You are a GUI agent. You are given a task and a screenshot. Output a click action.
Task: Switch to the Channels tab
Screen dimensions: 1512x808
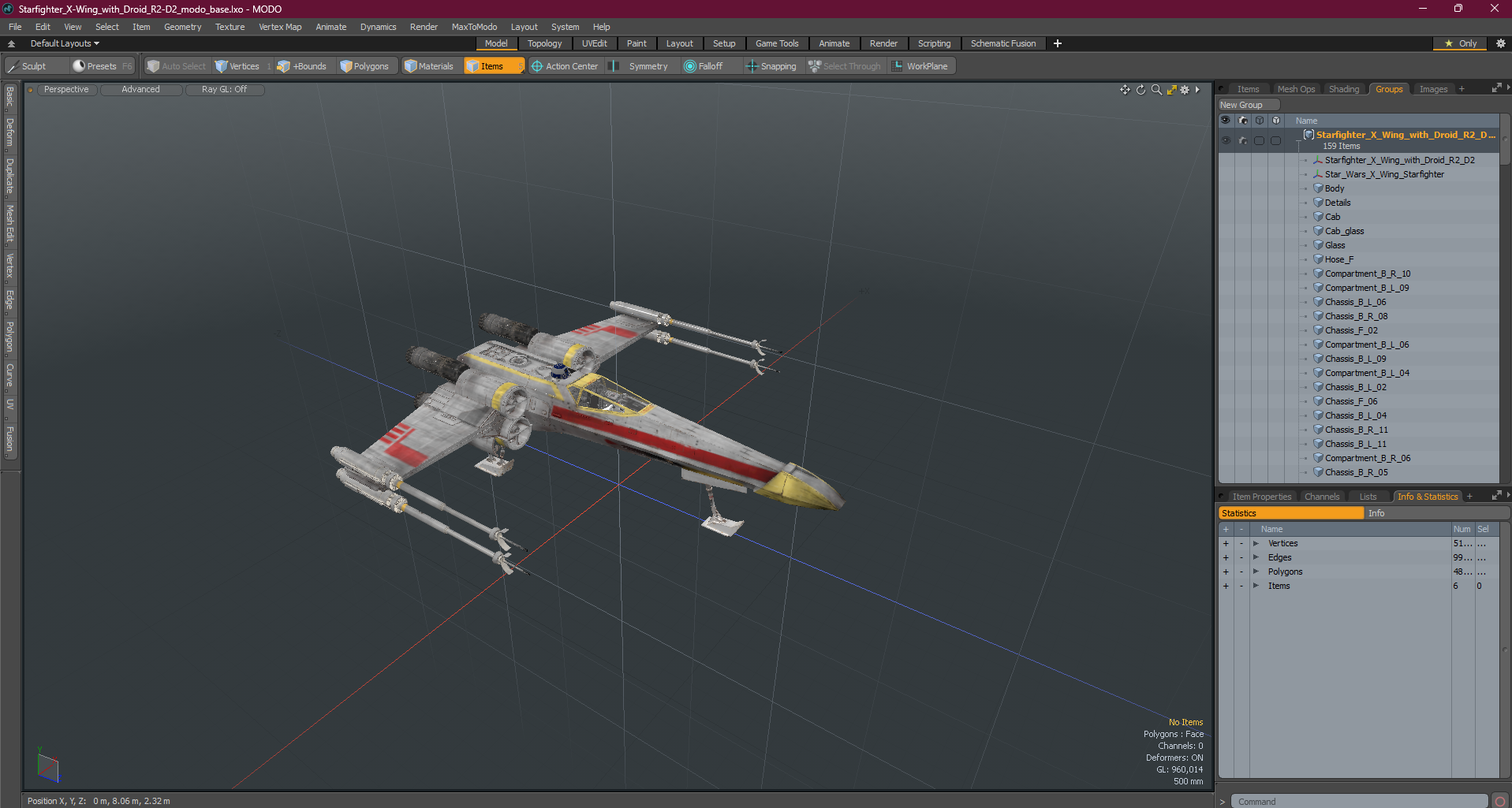[x=1322, y=497]
